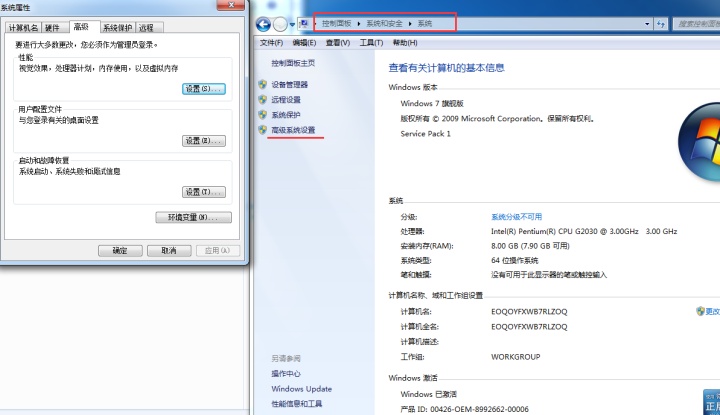Click 控制面板 in the breadcrumb path
Viewport: 720px width, 415px height.
(337, 23)
